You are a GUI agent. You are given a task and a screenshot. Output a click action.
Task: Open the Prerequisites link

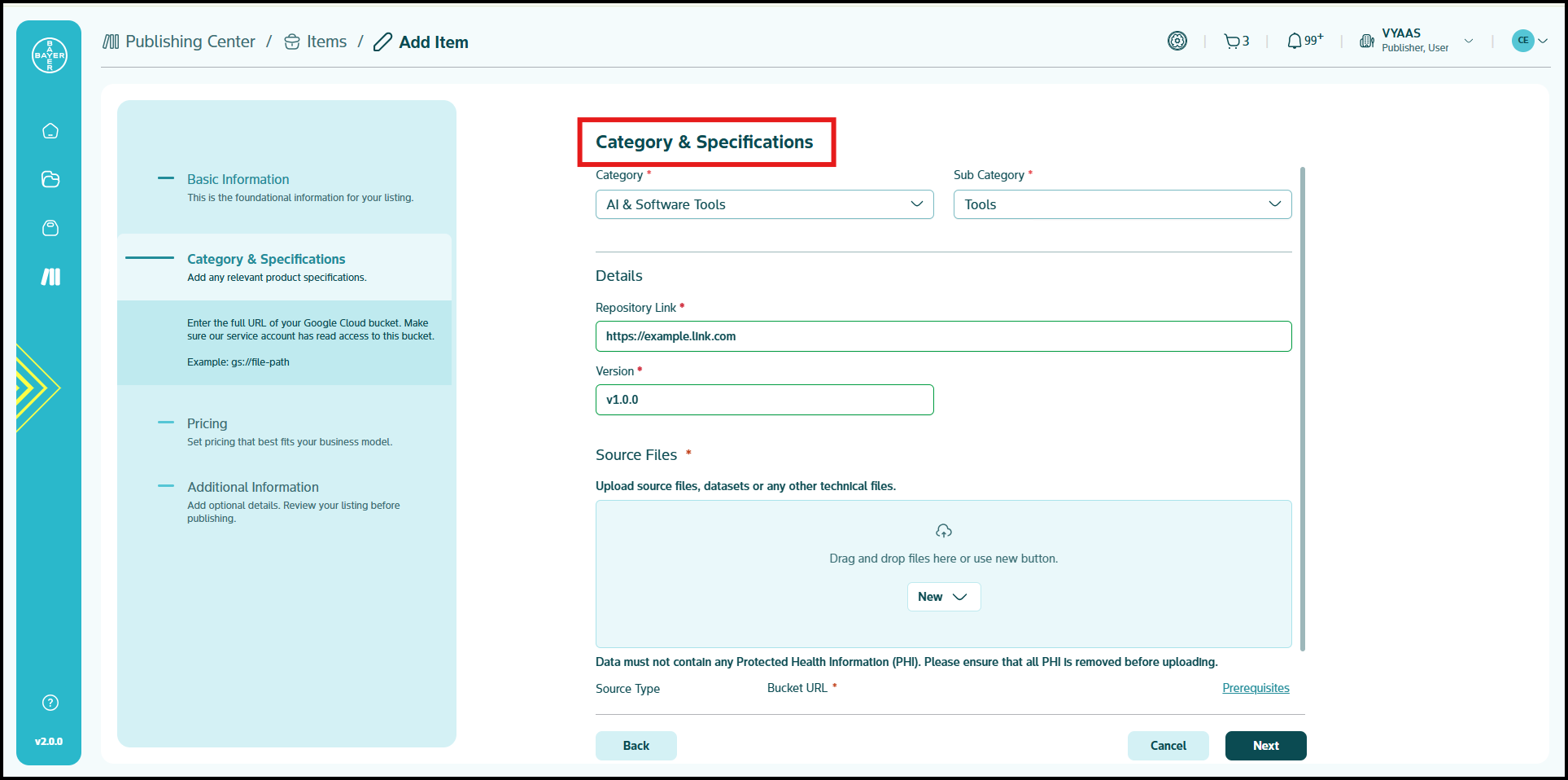[x=1256, y=688]
